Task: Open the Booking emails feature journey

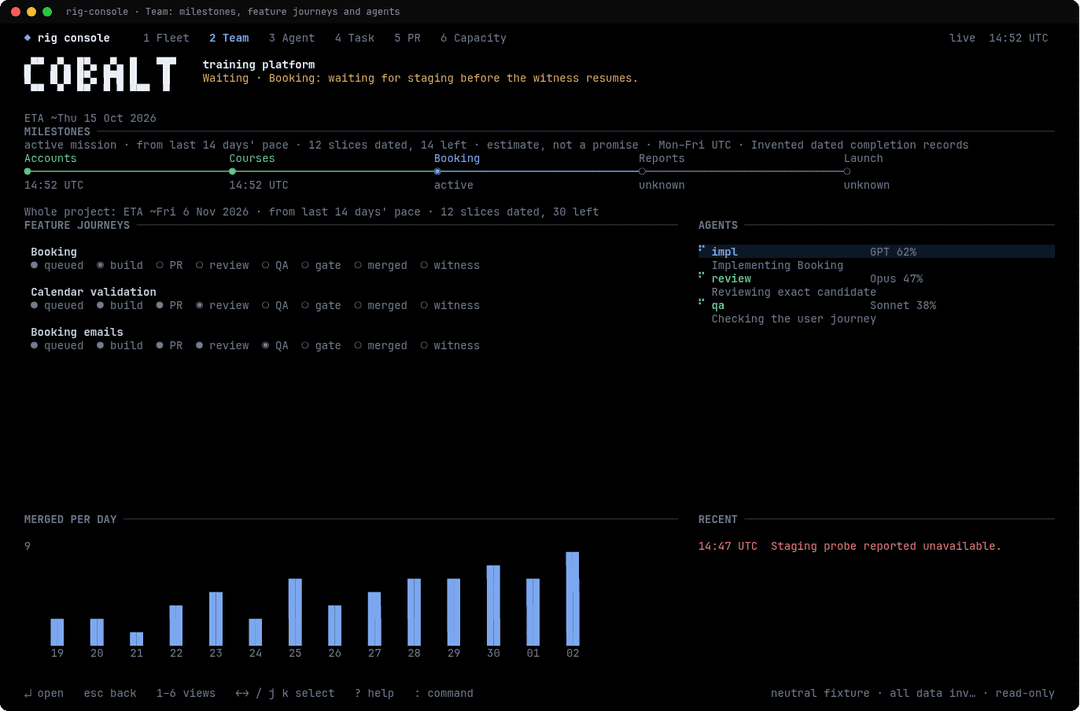Action: click(77, 332)
